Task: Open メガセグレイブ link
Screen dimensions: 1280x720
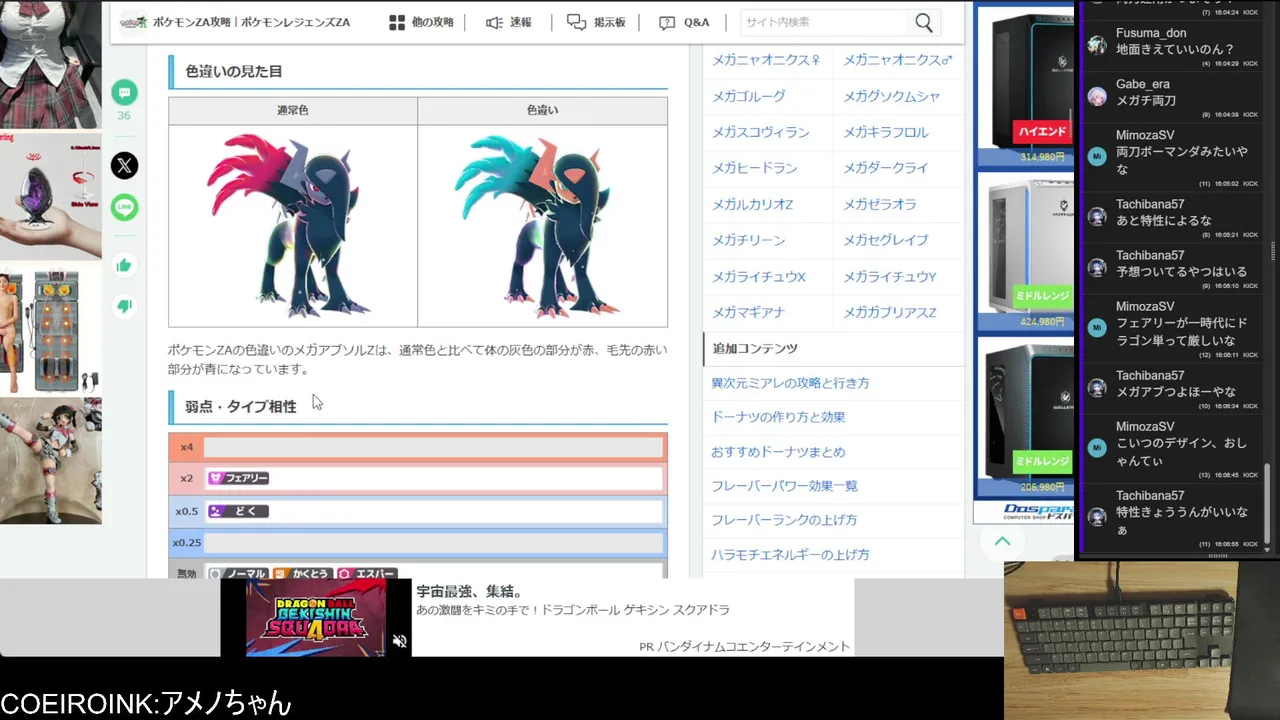Action: (886, 240)
